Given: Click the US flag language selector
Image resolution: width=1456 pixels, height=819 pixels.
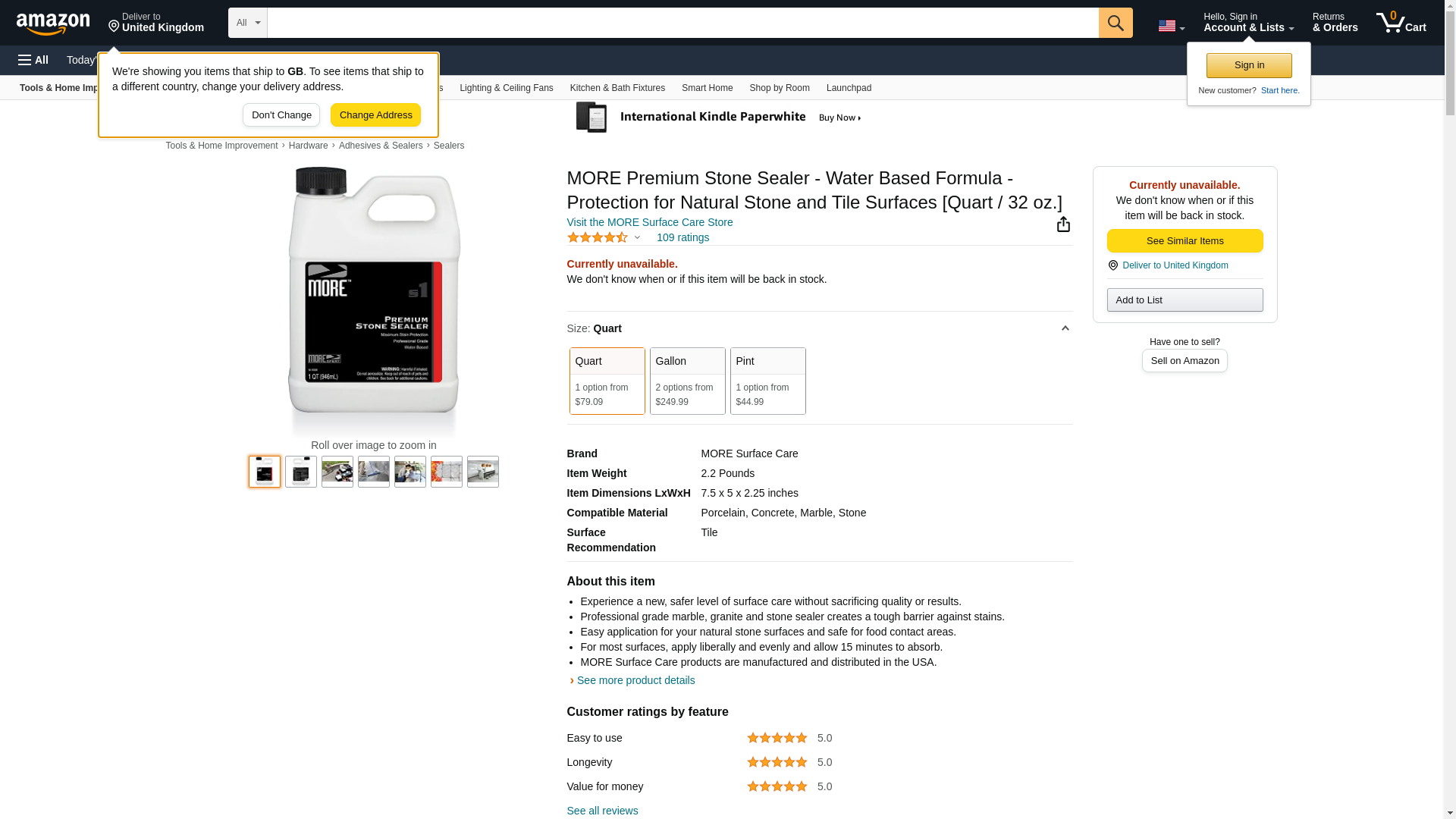Looking at the screenshot, I should tap(1170, 26).
